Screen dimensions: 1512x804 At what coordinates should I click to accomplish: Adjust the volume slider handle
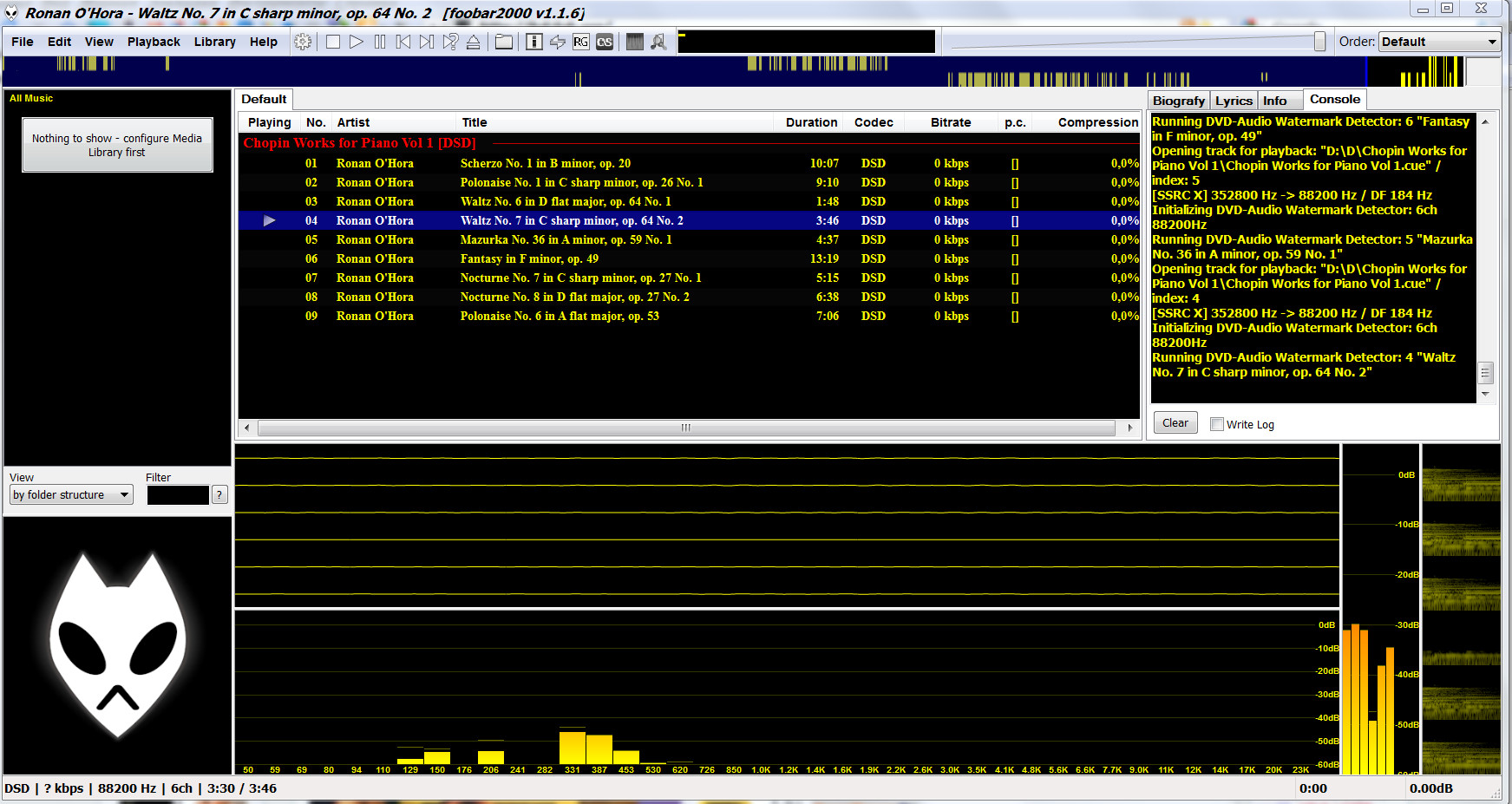tap(1319, 42)
